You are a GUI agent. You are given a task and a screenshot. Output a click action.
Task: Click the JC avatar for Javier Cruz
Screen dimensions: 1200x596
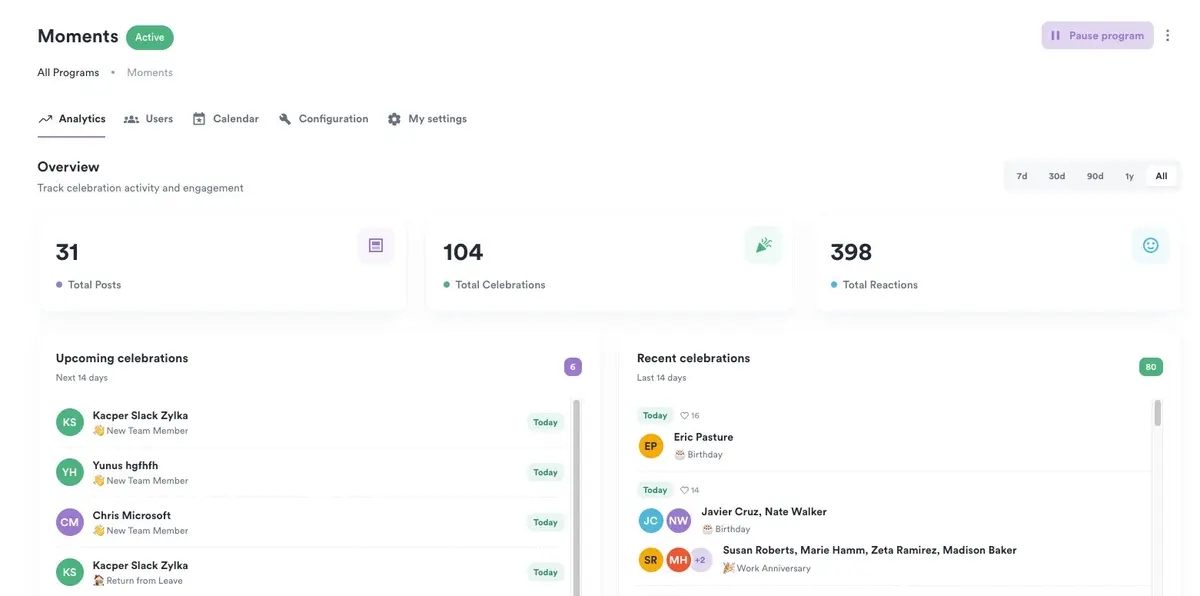(x=651, y=521)
